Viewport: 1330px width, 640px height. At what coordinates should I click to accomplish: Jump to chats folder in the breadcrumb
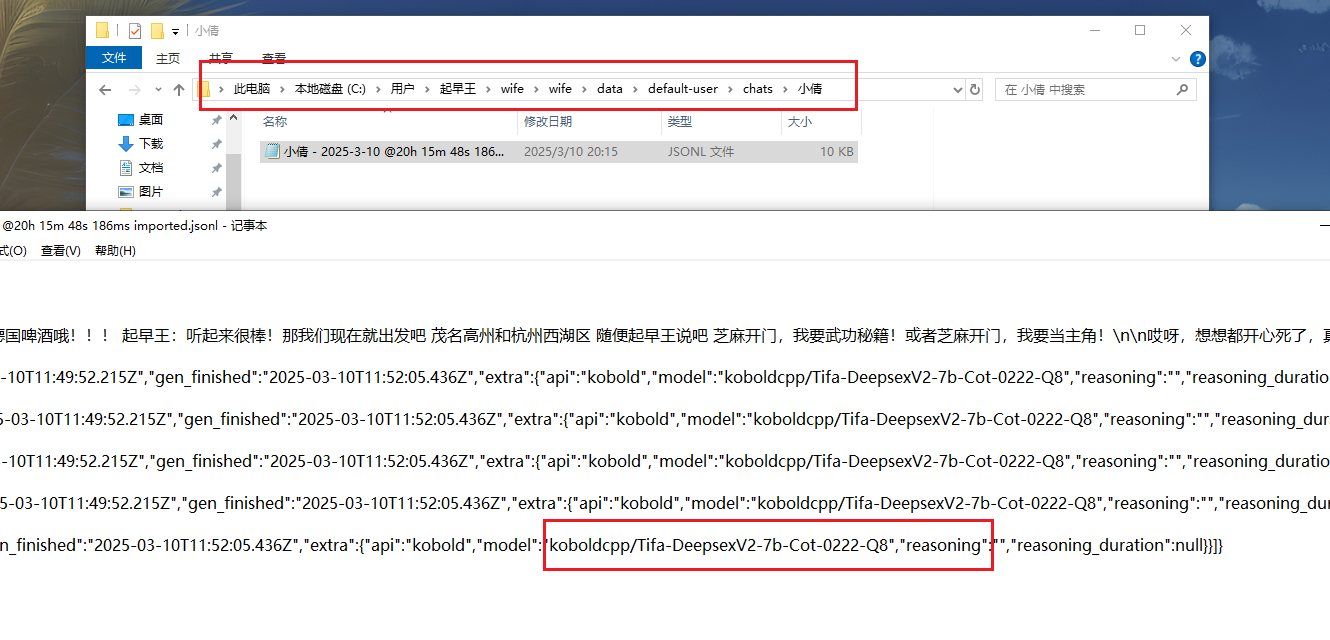[x=758, y=89]
